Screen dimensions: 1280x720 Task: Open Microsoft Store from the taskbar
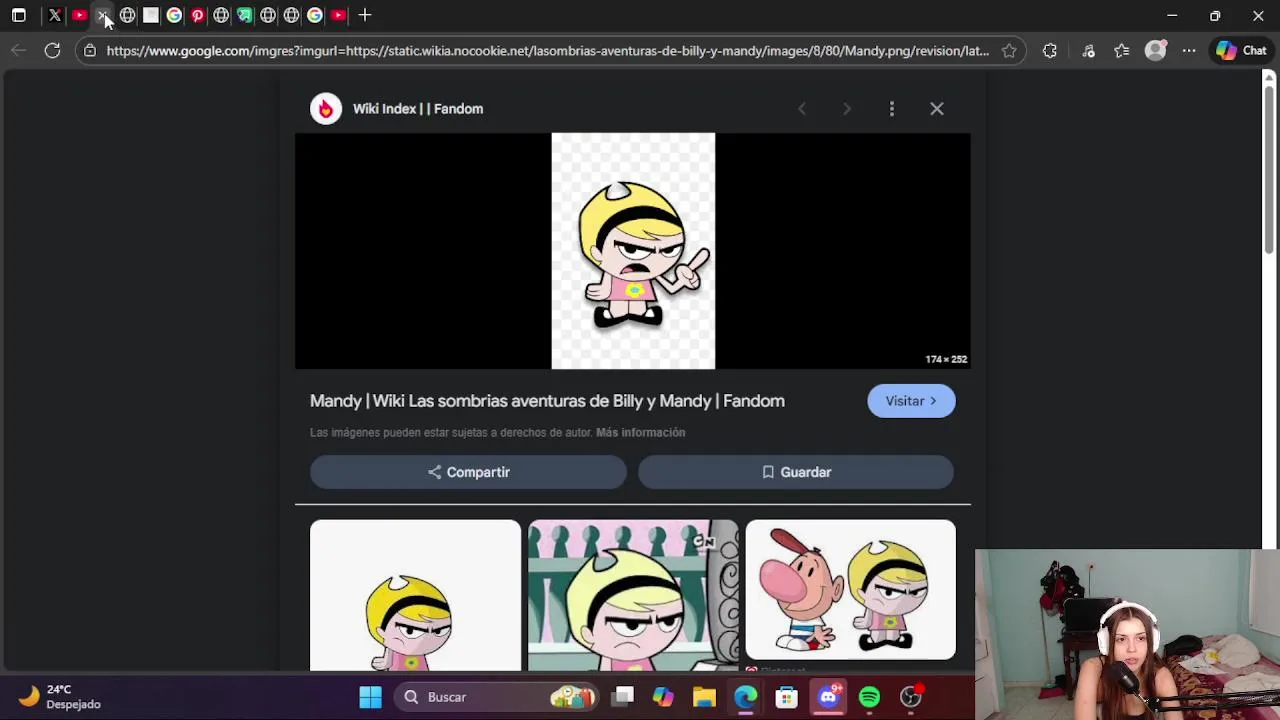787,697
